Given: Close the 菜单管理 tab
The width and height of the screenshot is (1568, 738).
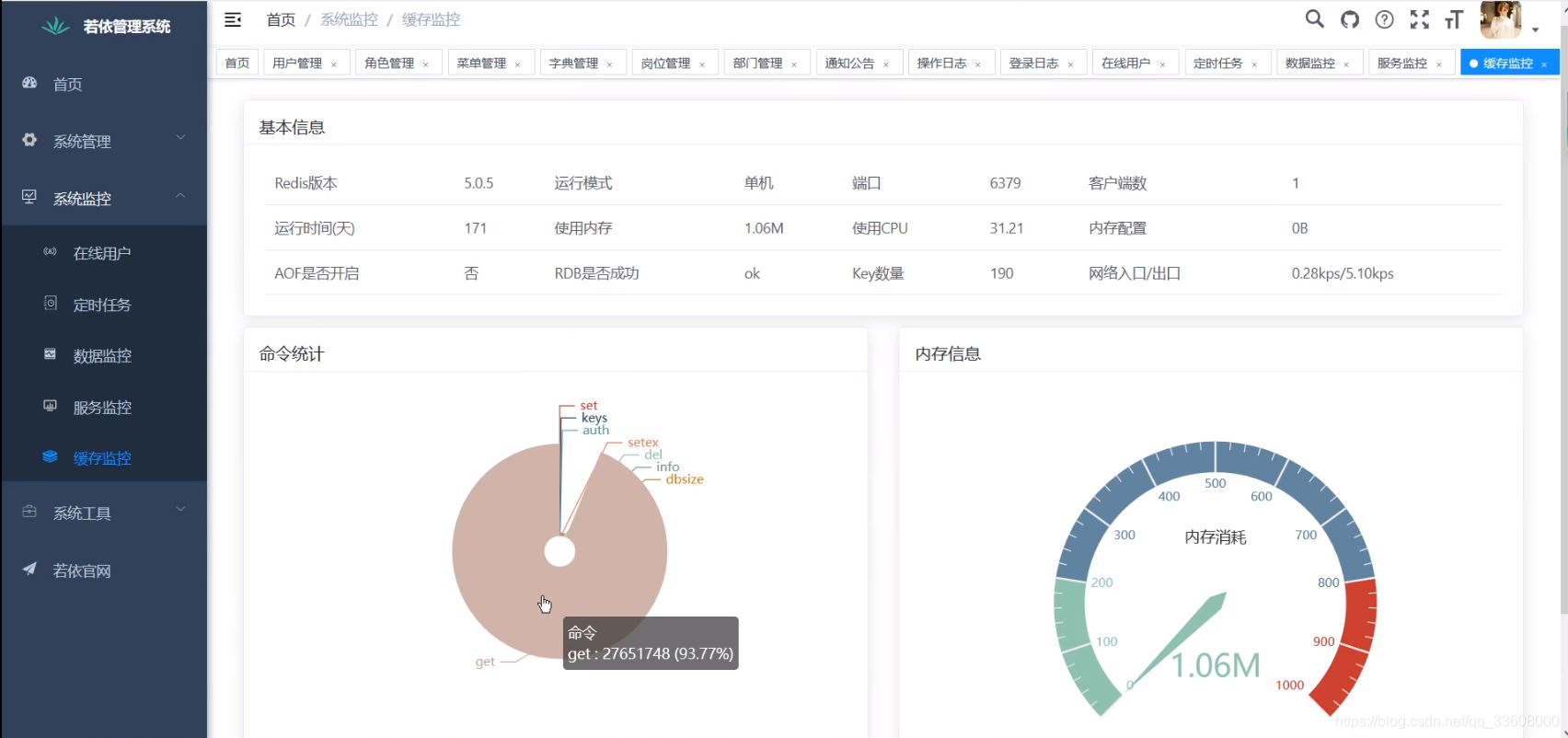Looking at the screenshot, I should click(x=518, y=64).
